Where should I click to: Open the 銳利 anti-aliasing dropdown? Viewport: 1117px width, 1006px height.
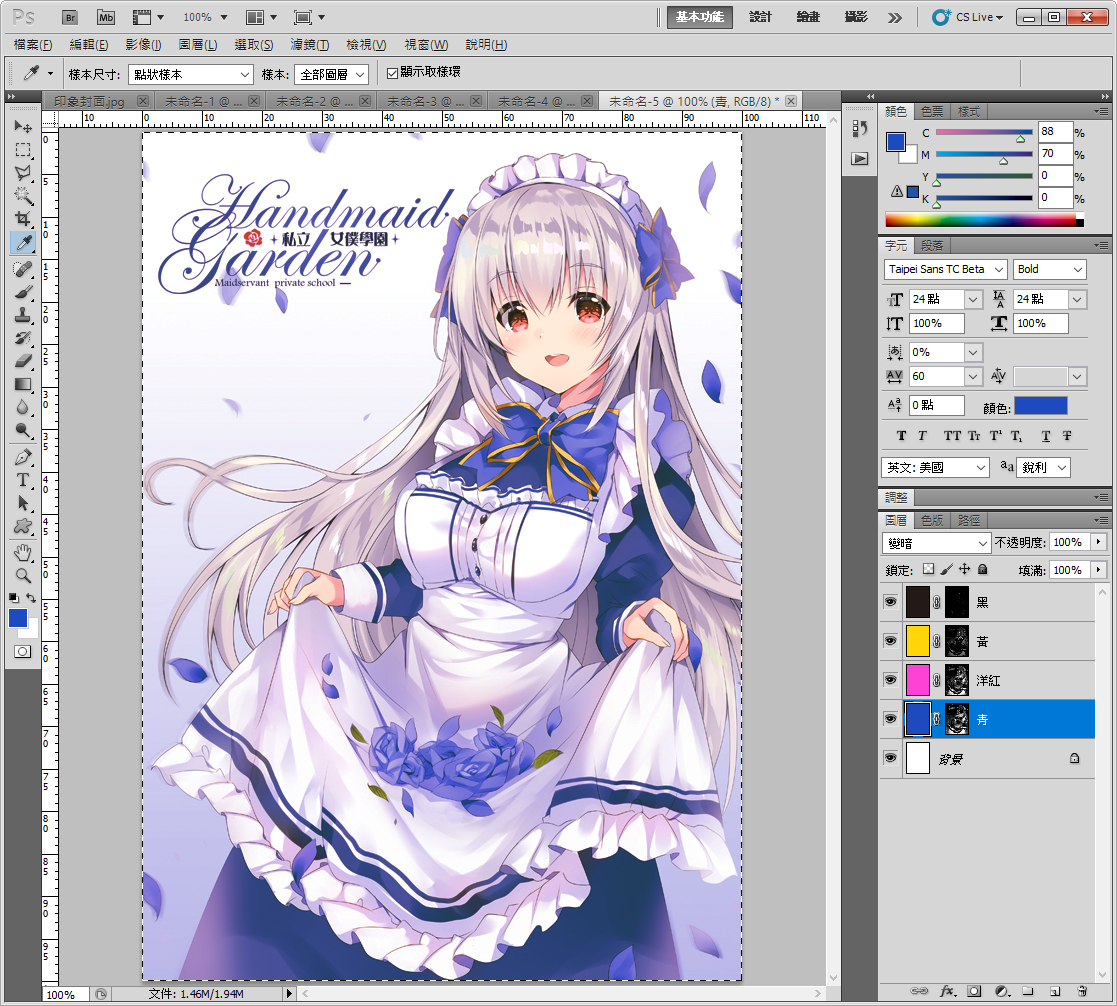pos(1044,467)
